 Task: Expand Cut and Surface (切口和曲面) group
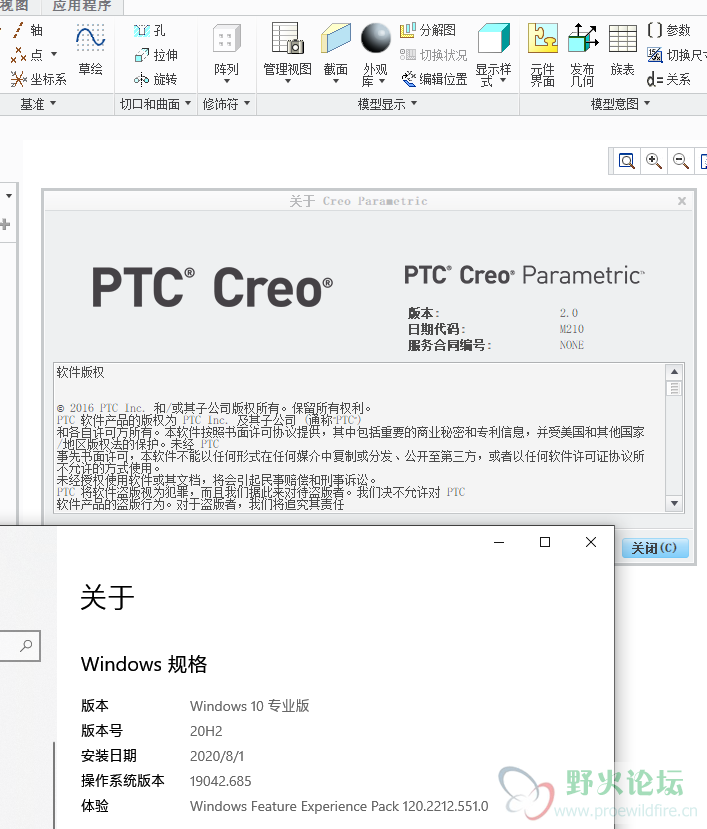[x=155, y=104]
